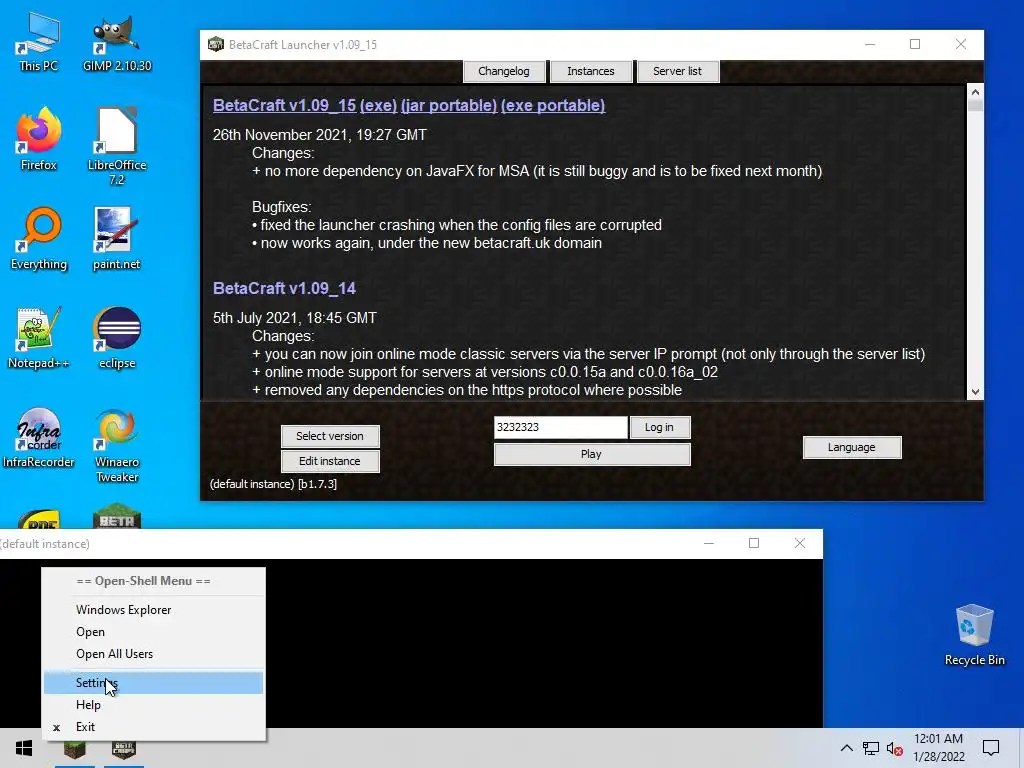Screen dimensions: 1024x768
Task: Click the Windows Start button
Action: click(24, 748)
